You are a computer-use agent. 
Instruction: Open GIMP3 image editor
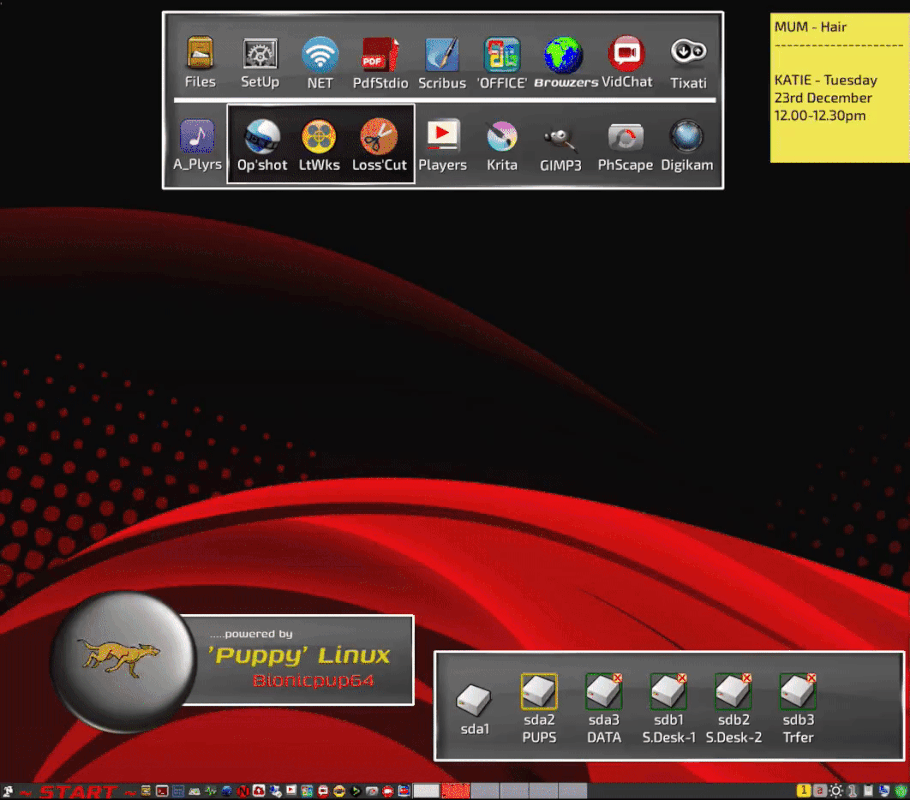click(x=560, y=139)
